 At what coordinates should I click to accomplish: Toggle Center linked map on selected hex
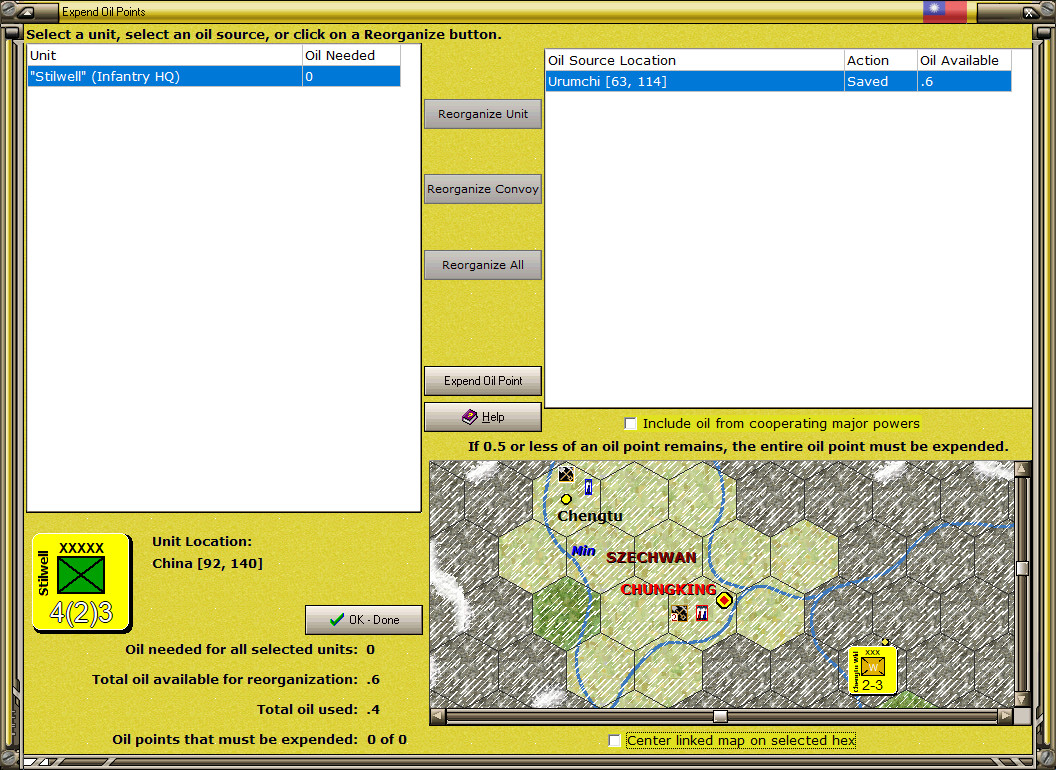[614, 740]
